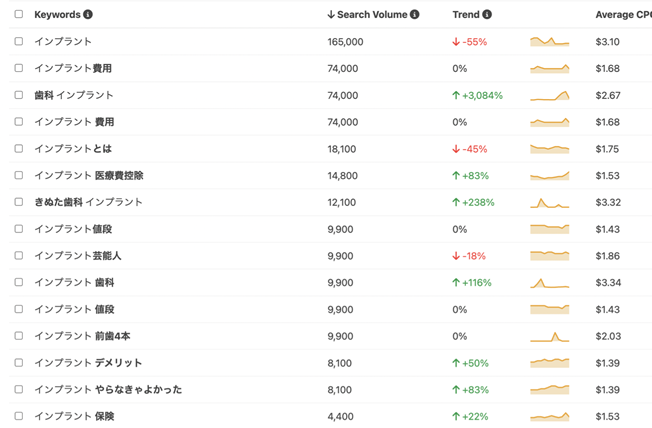The width and height of the screenshot is (652, 428).
Task: Open the keyword 歯科 インプラント
Action: tap(74, 95)
